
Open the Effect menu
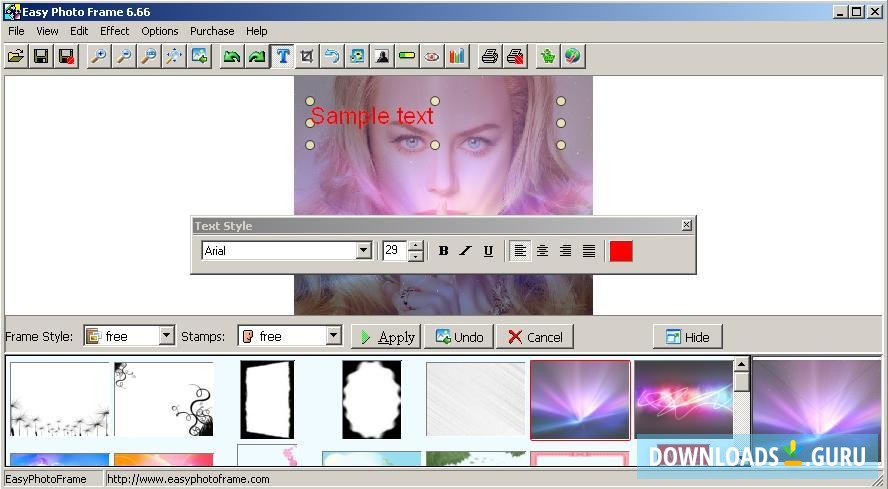coord(114,31)
